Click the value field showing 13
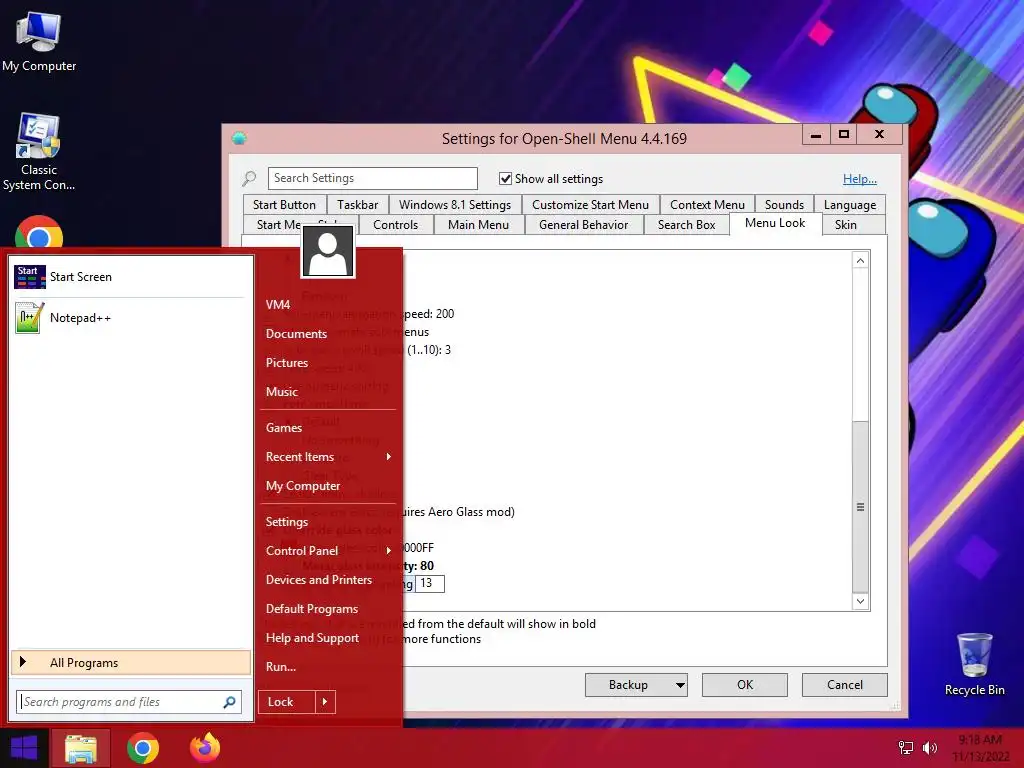This screenshot has width=1024, height=768. click(x=430, y=583)
